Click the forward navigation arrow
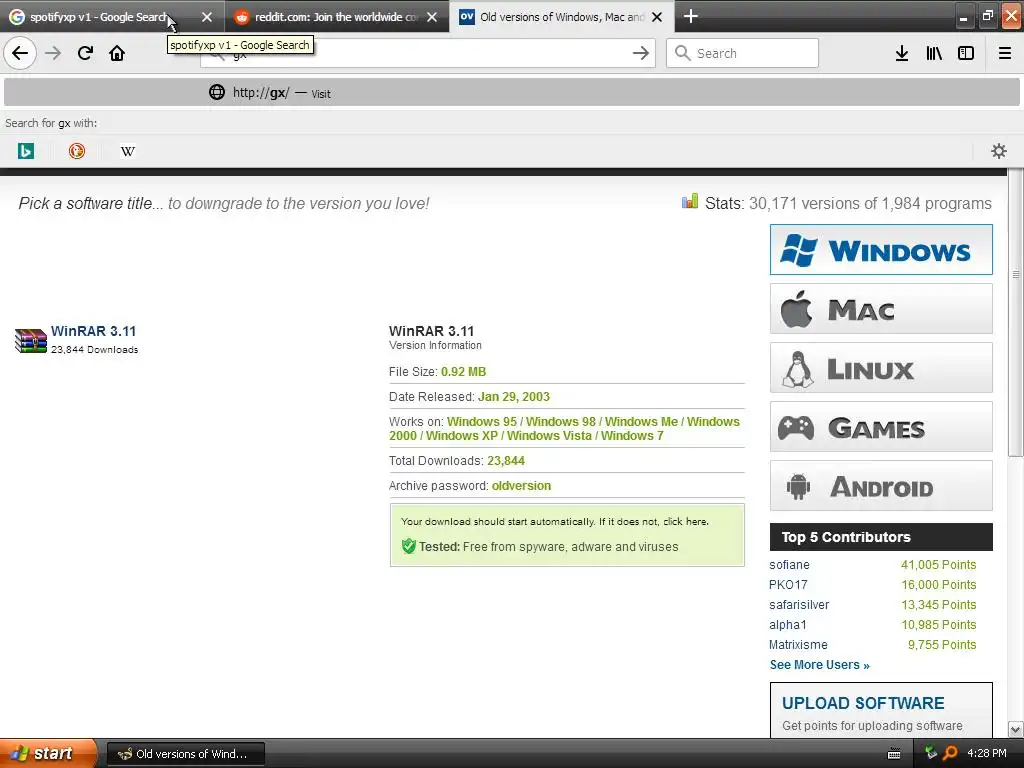1024x768 pixels. coord(53,53)
